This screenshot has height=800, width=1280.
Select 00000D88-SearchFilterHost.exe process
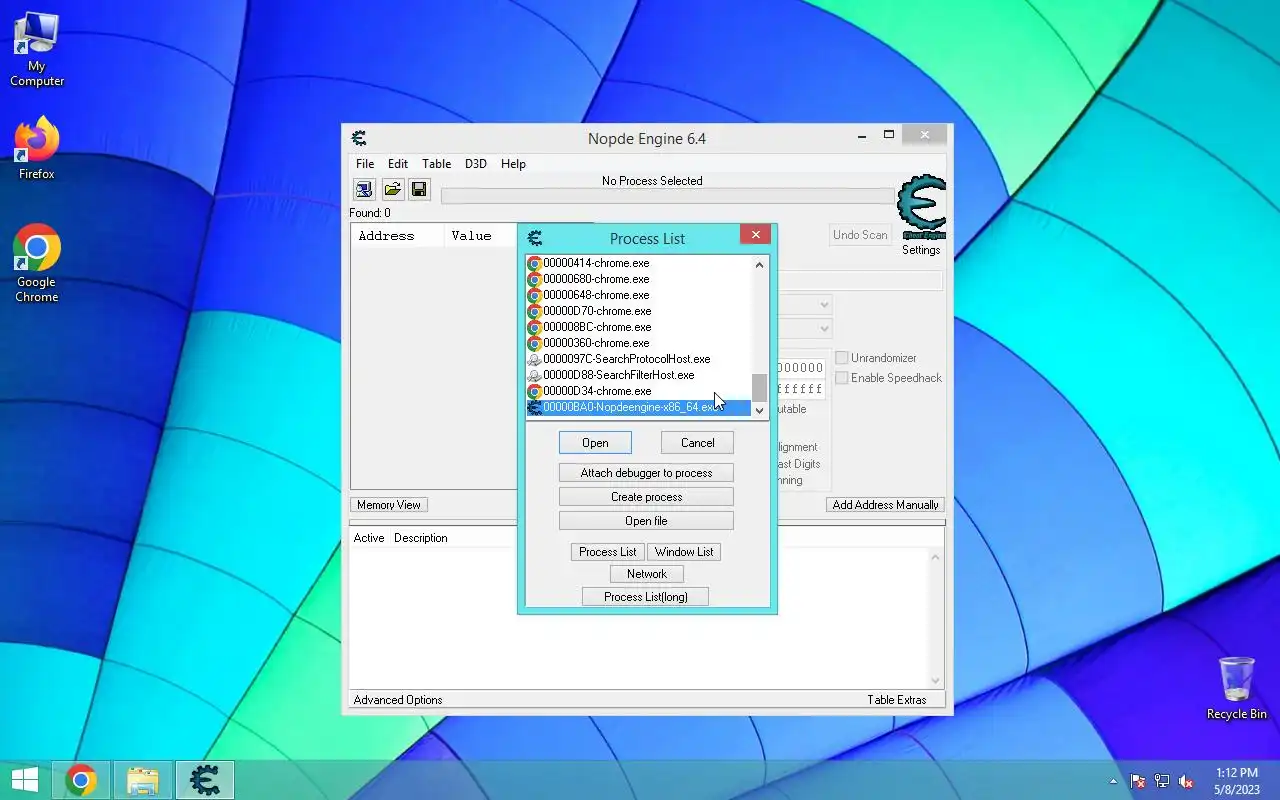[x=638, y=375]
